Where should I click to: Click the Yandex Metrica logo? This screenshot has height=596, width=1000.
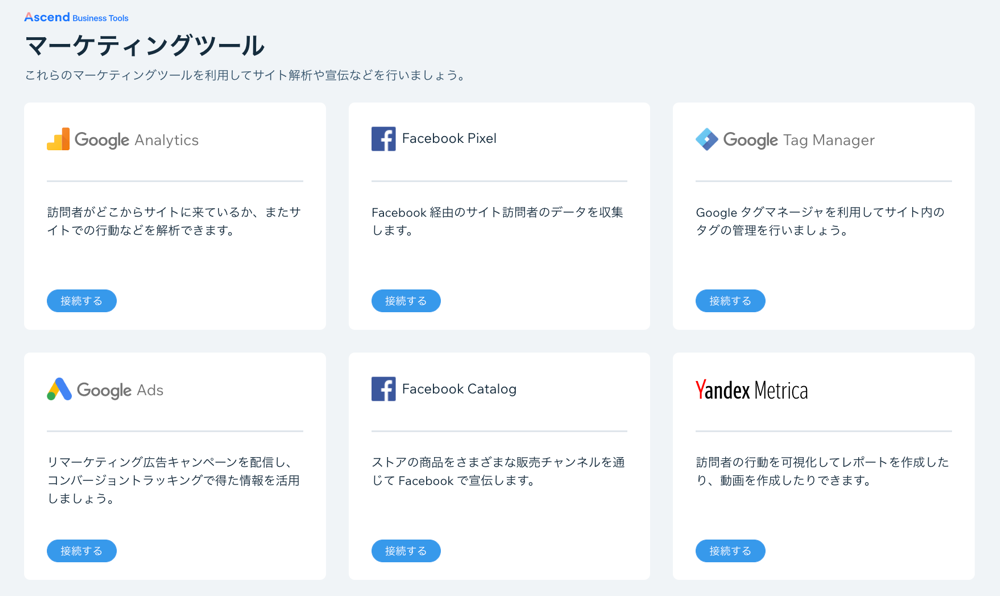(751, 389)
